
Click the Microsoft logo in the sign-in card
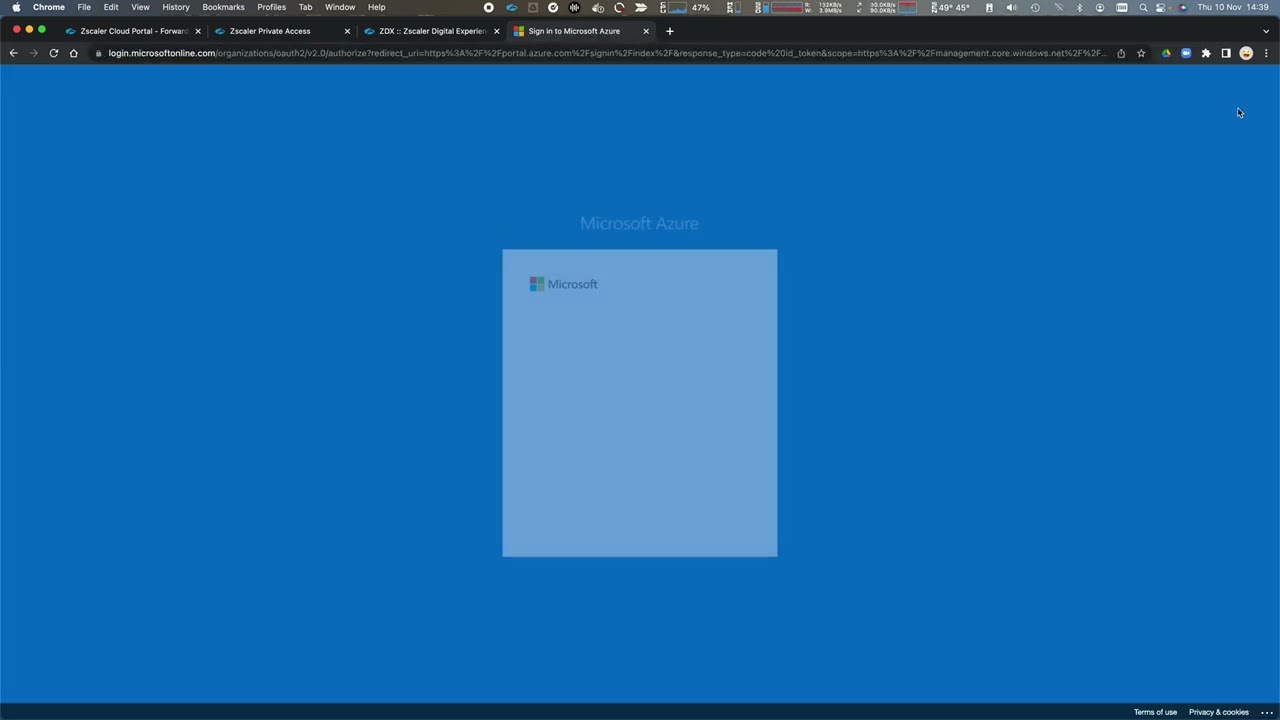pyautogui.click(x=564, y=284)
